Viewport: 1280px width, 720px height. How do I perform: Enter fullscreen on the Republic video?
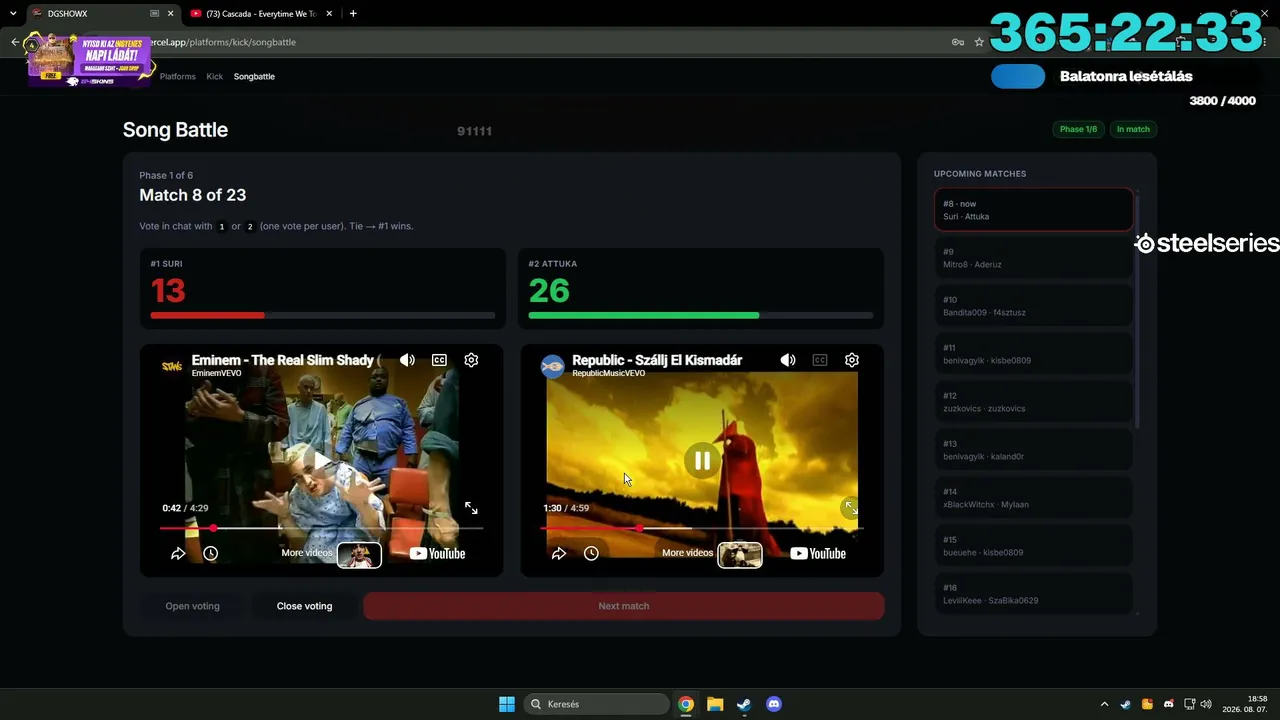(x=851, y=508)
